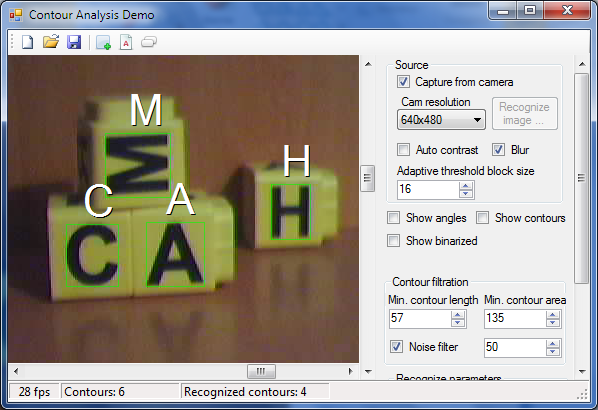Click the '28 fps' status bar entry

tap(34, 392)
